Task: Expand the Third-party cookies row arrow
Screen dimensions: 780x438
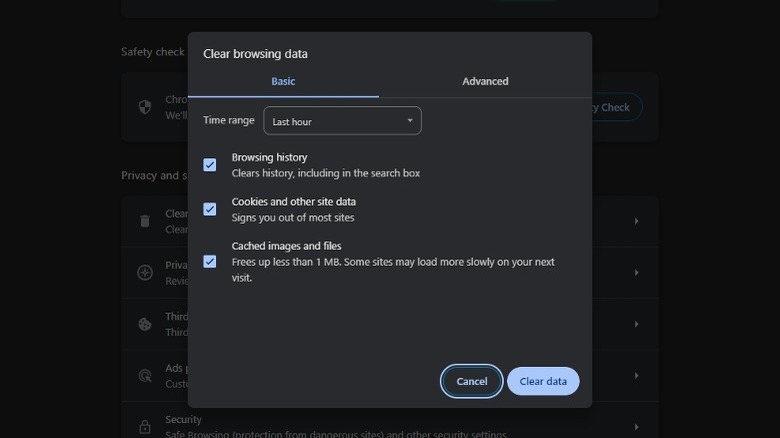Action: [636, 324]
